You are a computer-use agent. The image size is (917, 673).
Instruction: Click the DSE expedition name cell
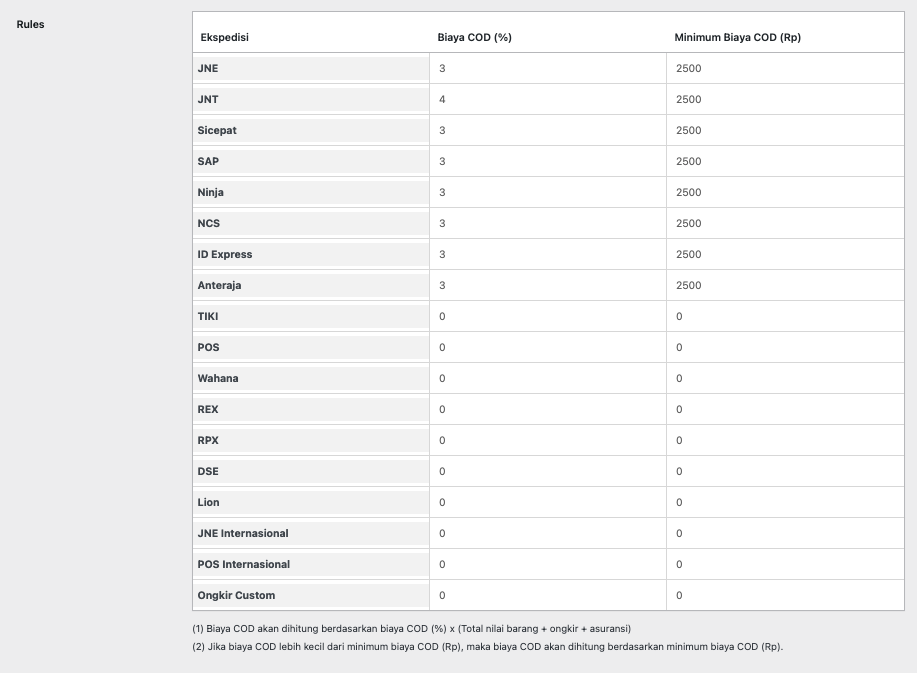coord(311,471)
